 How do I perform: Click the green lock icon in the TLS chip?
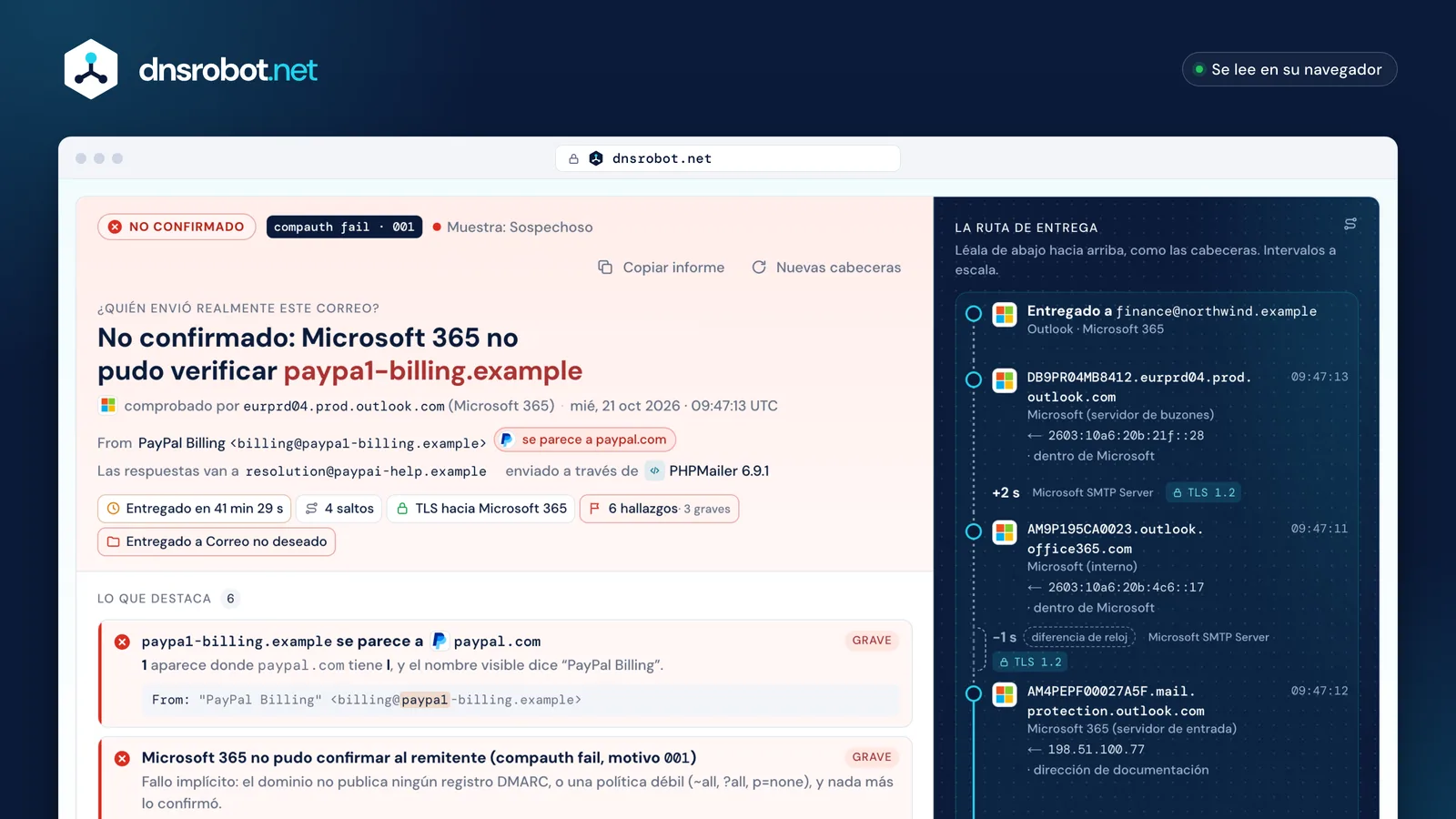[402, 509]
